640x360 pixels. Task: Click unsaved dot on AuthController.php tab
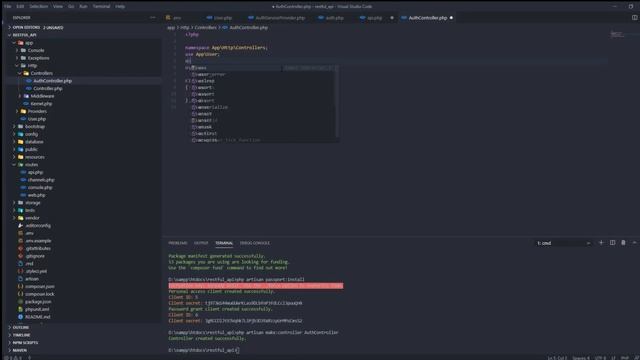pos(451,18)
